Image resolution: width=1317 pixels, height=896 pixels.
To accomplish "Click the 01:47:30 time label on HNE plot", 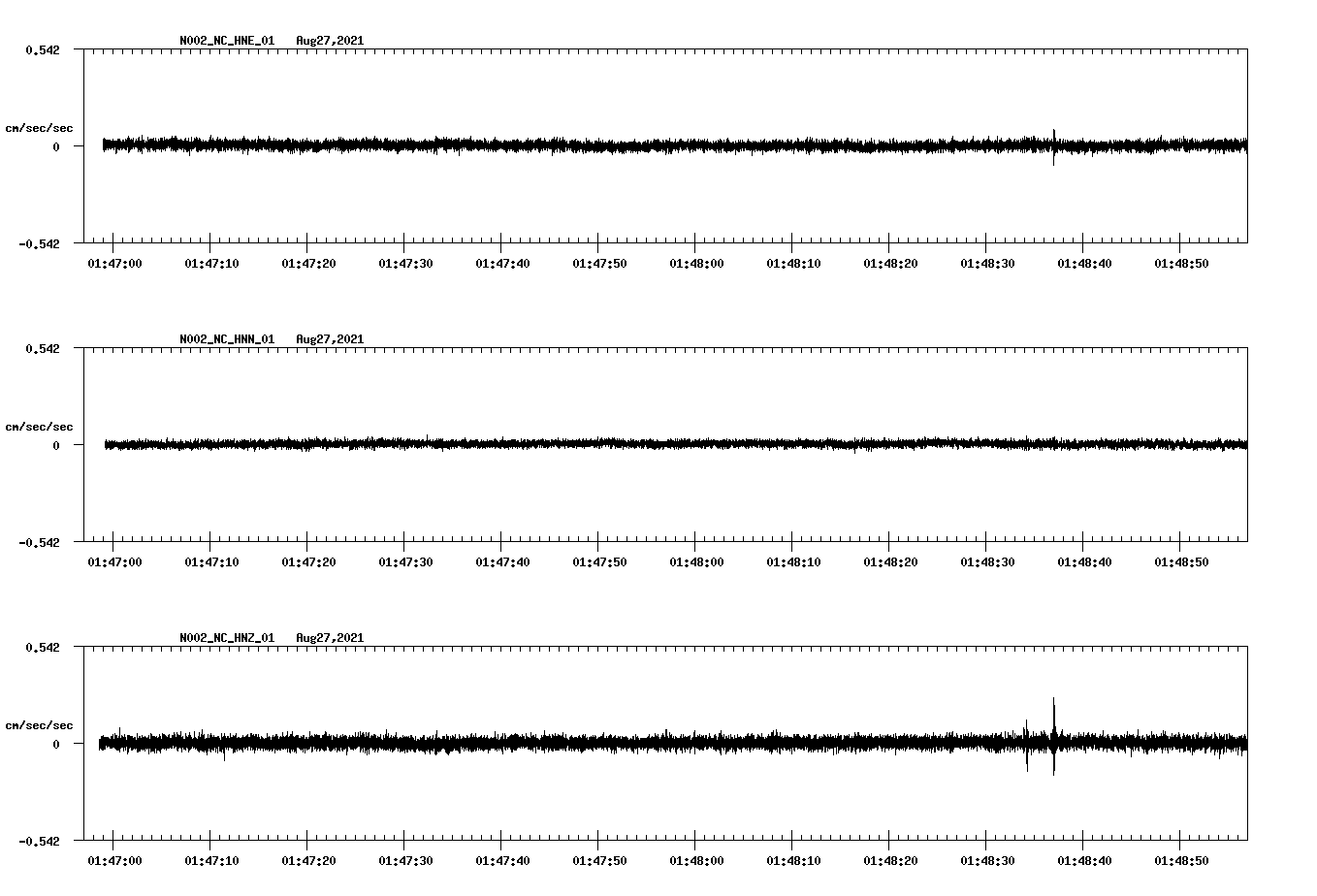I will tap(405, 263).
